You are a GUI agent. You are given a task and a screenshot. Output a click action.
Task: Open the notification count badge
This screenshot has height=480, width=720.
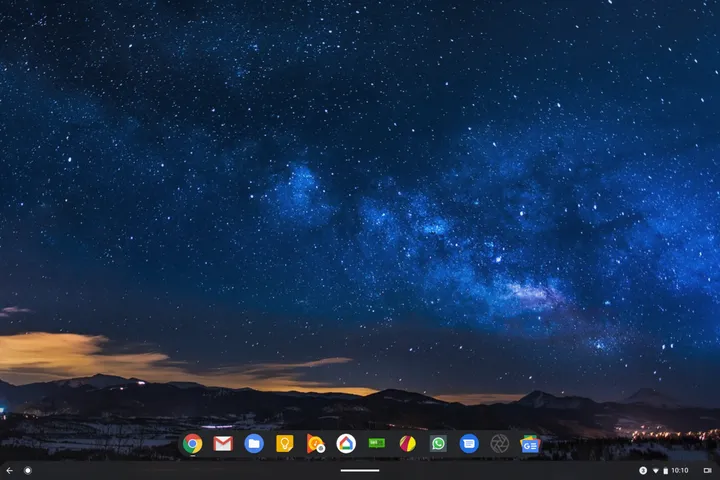coord(643,470)
